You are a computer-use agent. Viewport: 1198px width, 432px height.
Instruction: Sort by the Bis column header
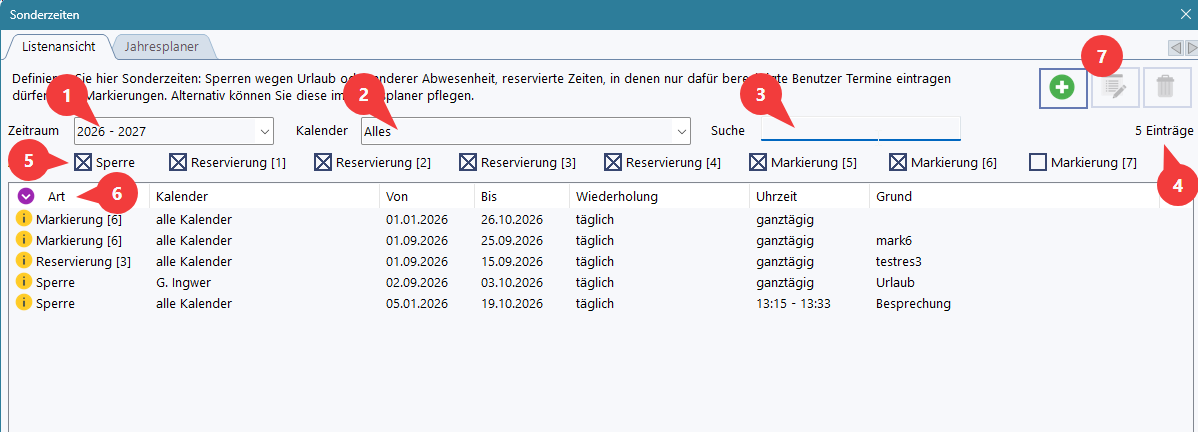point(522,197)
